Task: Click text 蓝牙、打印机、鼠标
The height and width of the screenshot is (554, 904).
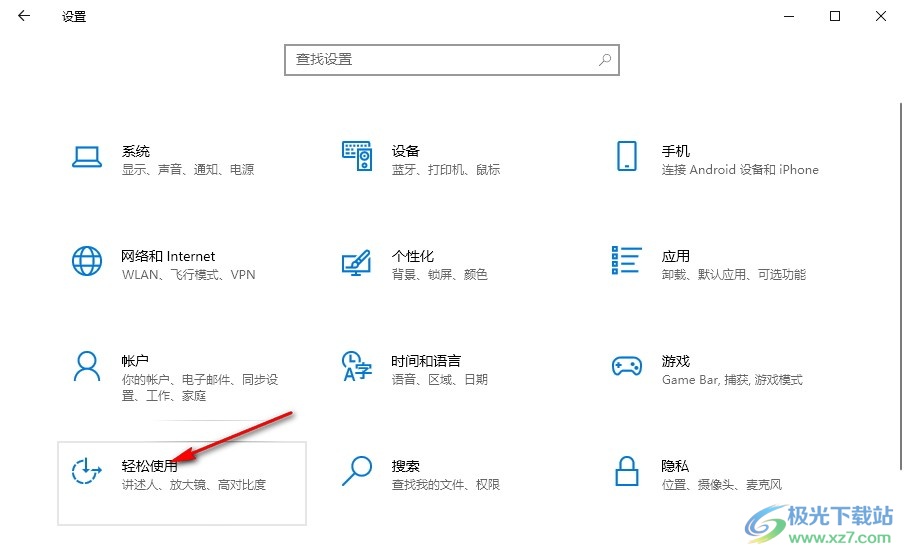Action: [446, 169]
